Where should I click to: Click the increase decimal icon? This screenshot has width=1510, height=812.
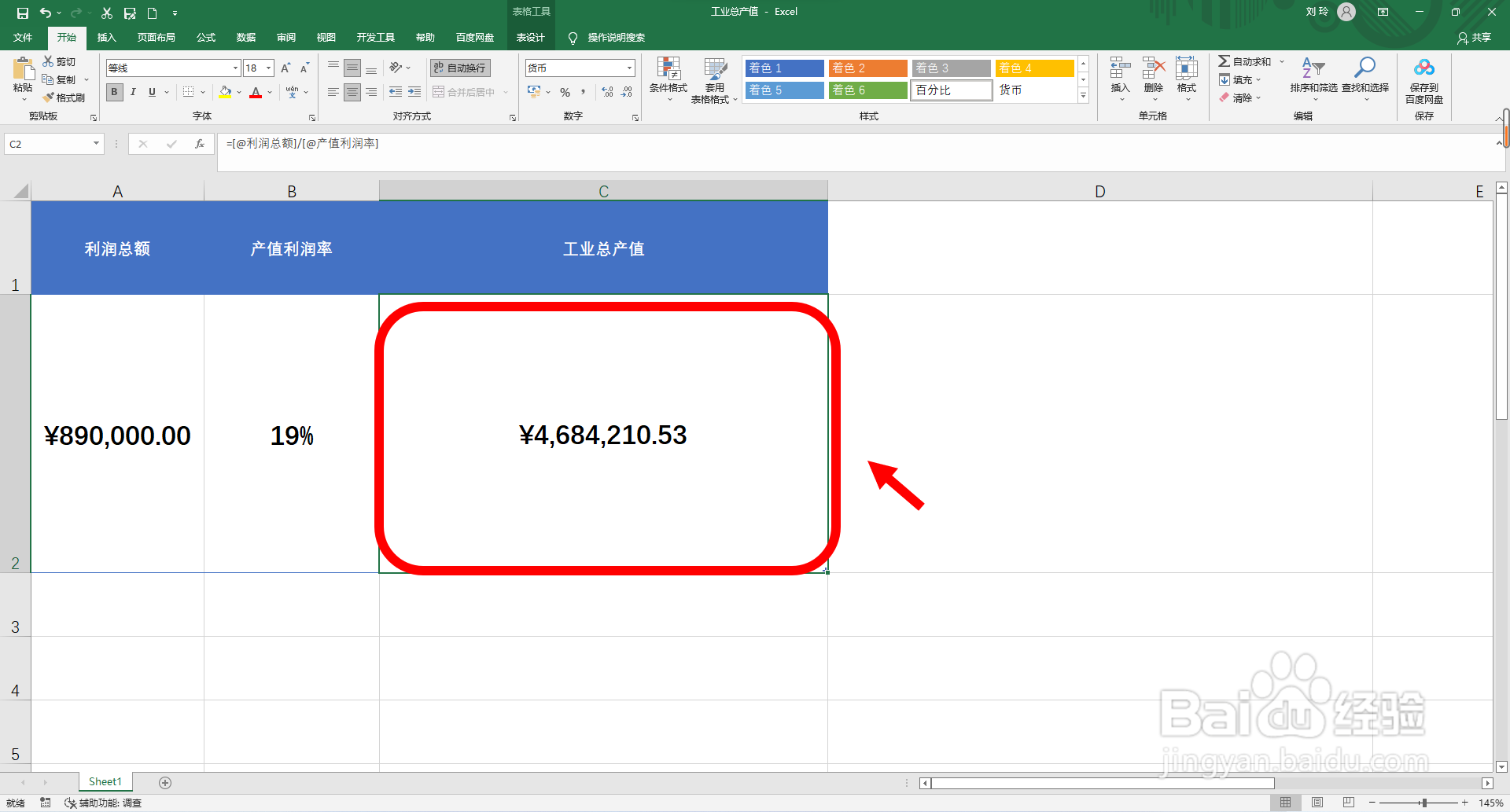click(608, 92)
